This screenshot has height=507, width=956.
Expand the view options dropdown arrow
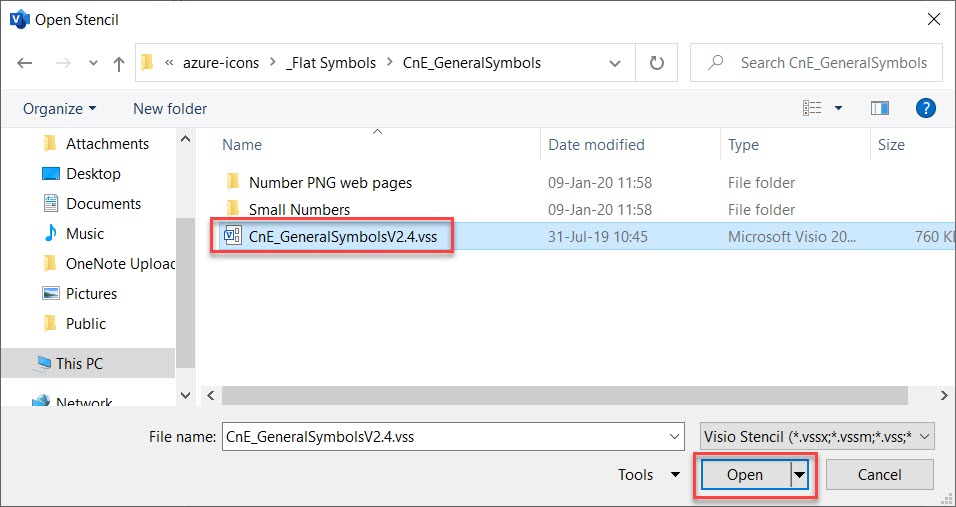coord(839,108)
